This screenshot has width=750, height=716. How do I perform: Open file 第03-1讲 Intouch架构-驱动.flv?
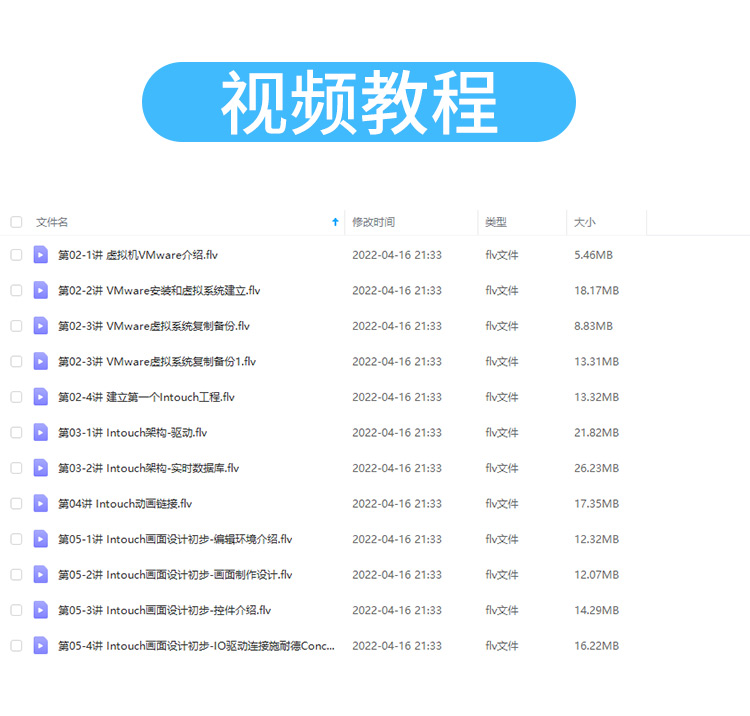pyautogui.click(x=132, y=432)
